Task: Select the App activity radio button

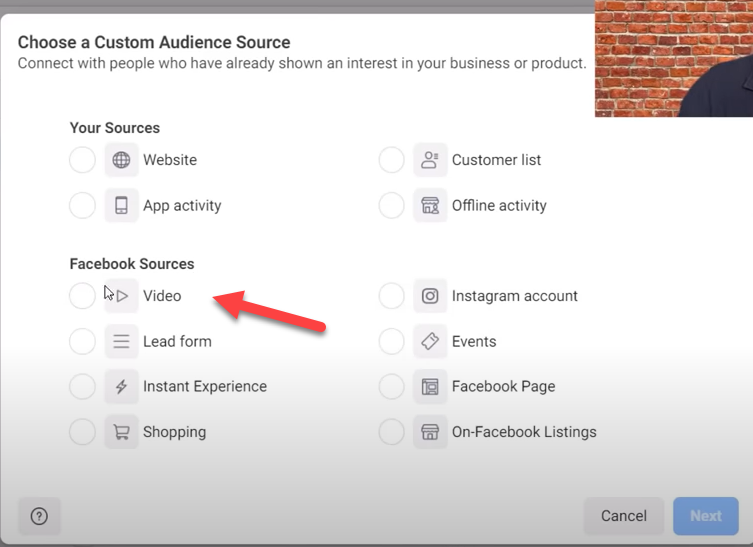Action: pos(83,206)
